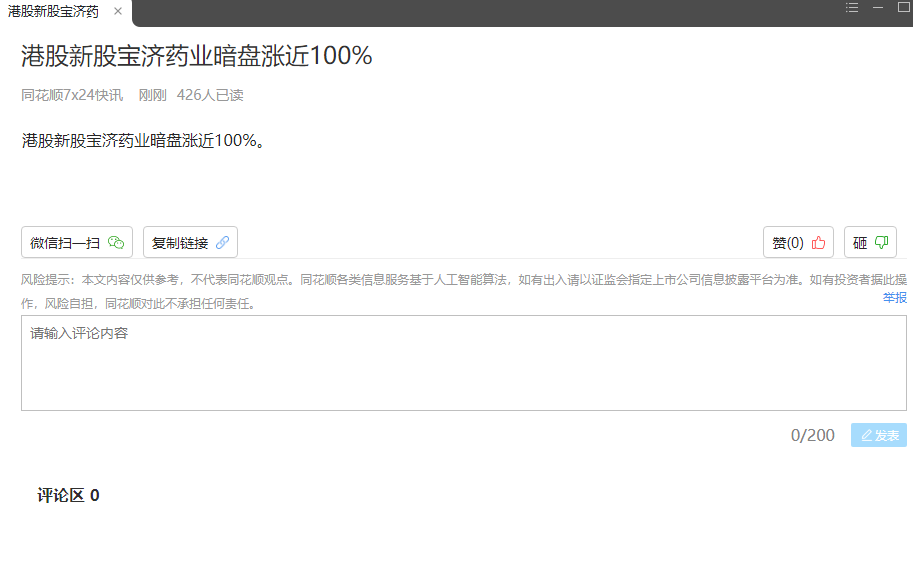913x587 pixels.
Task: Minimize the news window
Action: point(878,8)
